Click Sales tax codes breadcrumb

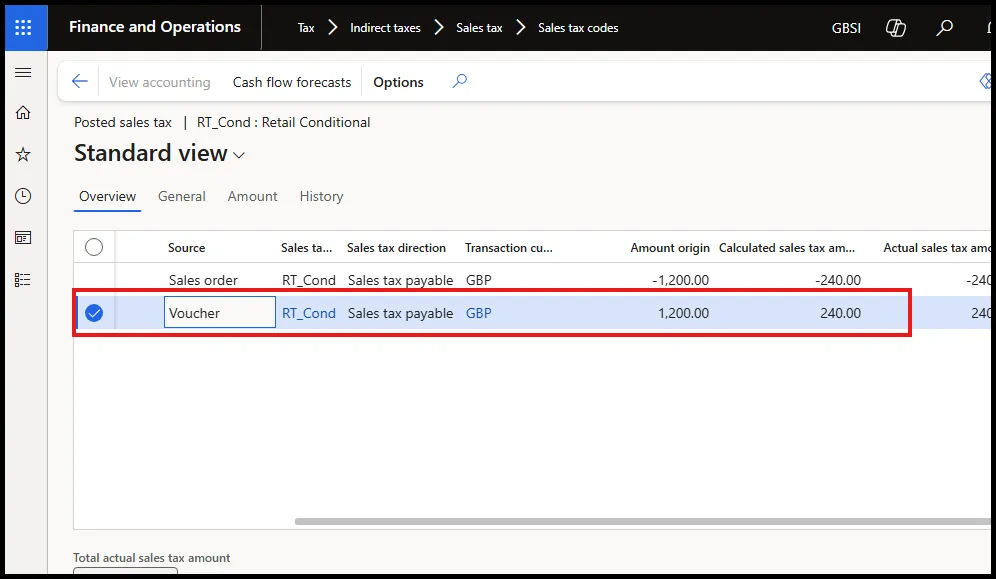578,28
